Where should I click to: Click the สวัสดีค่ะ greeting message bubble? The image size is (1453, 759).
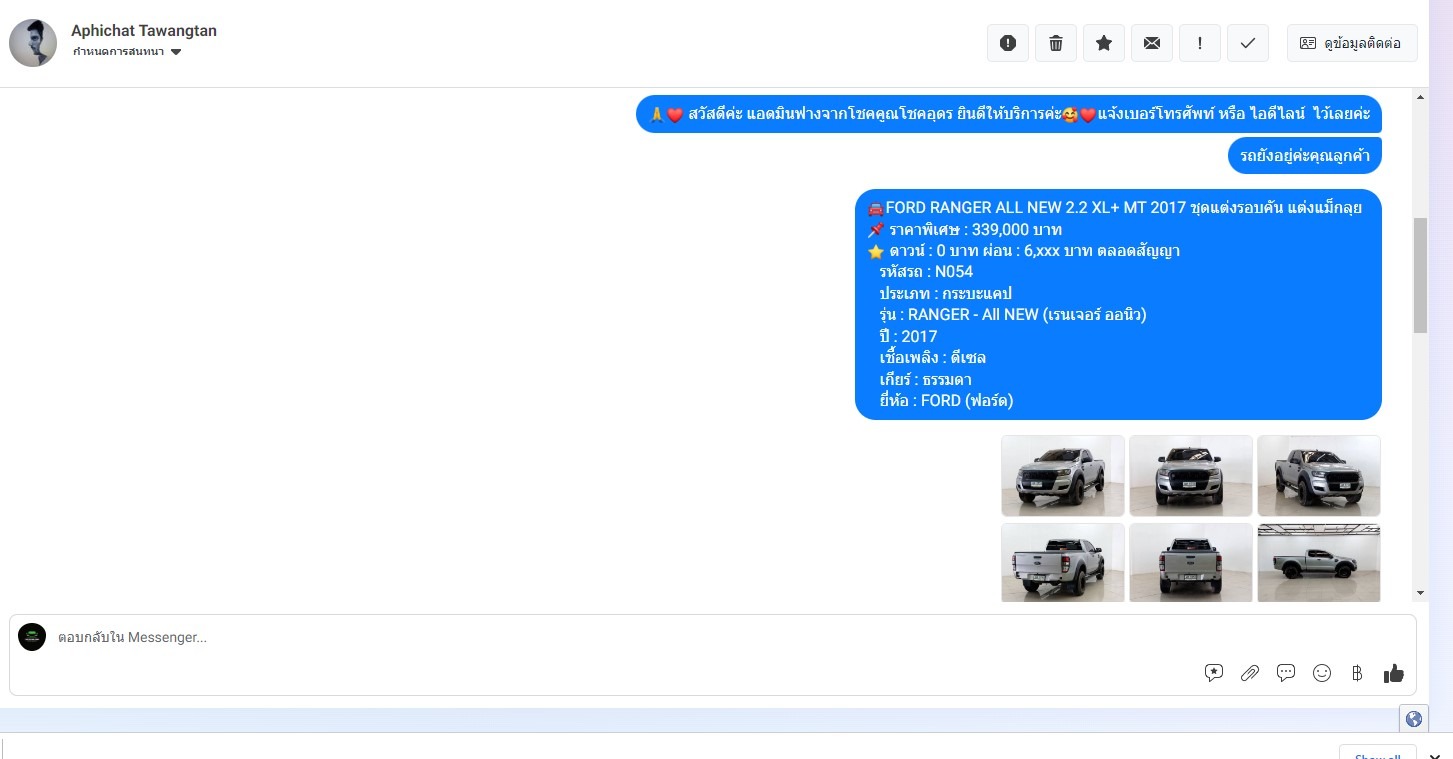[1009, 114]
